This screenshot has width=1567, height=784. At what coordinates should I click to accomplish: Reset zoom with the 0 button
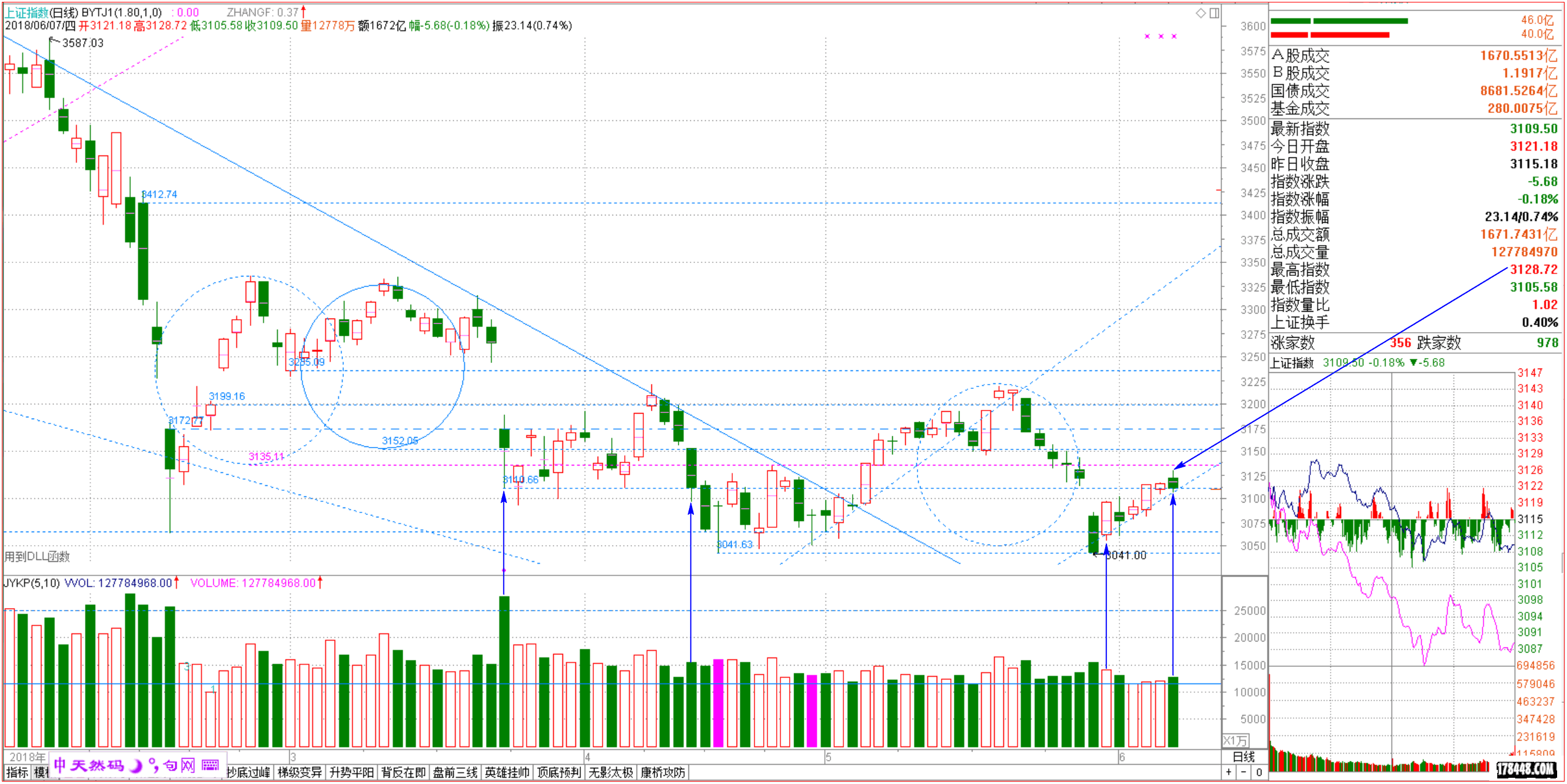click(1258, 772)
